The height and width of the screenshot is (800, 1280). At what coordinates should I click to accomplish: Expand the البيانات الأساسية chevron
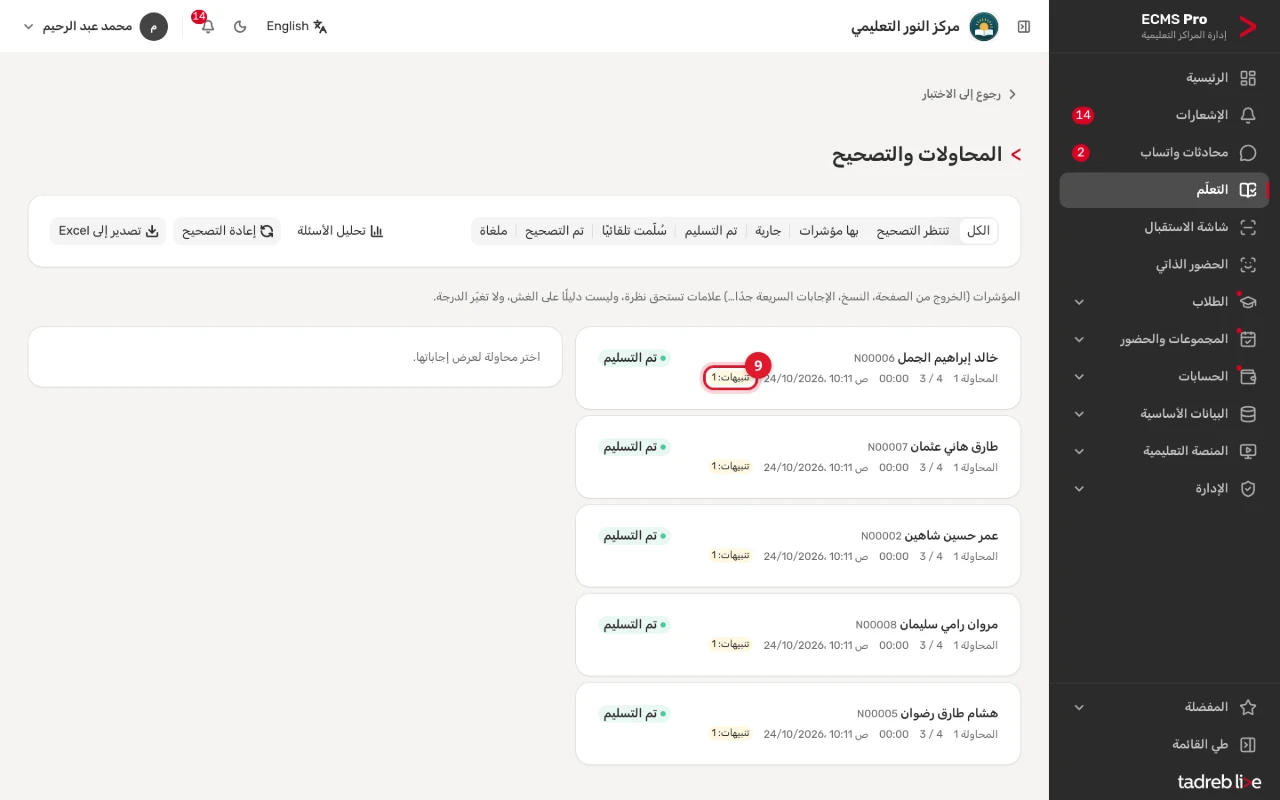(1079, 414)
